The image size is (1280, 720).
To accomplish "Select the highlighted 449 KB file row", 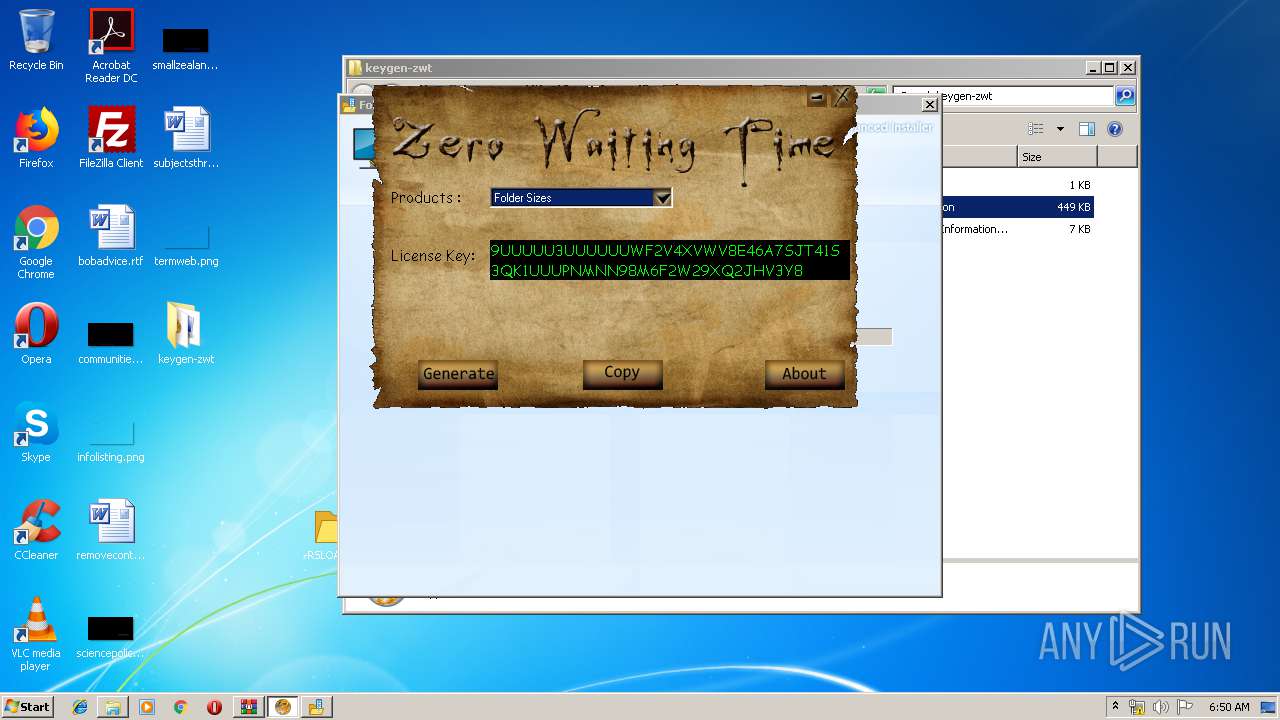I will [x=1016, y=207].
